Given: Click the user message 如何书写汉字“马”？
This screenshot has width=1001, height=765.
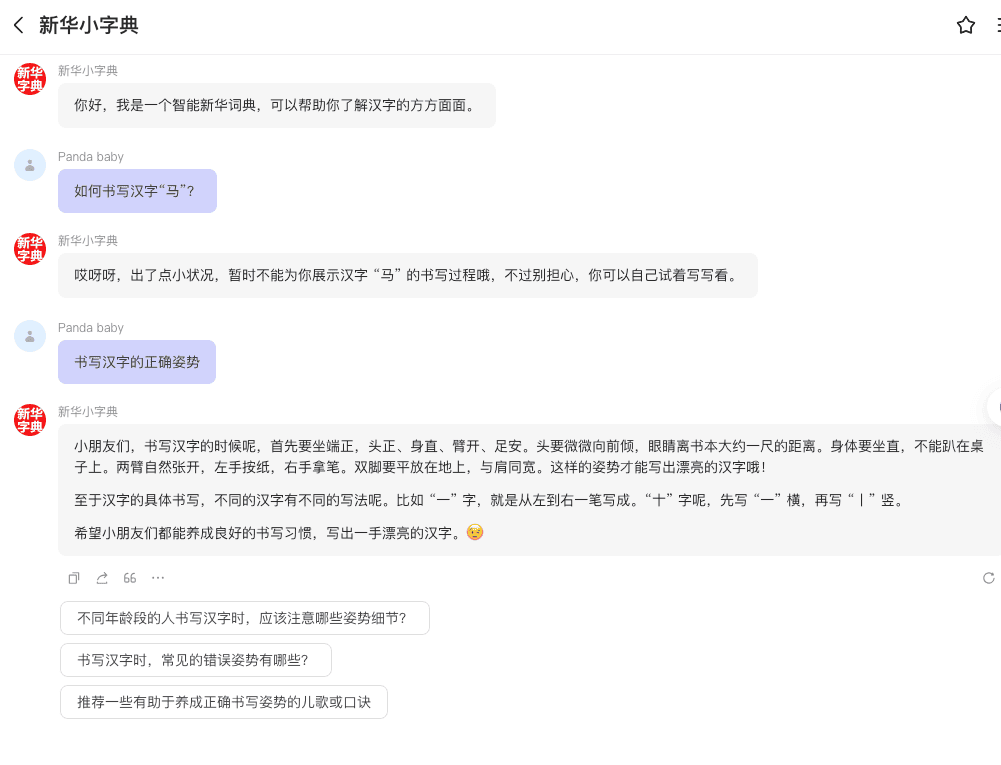Looking at the screenshot, I should [137, 191].
